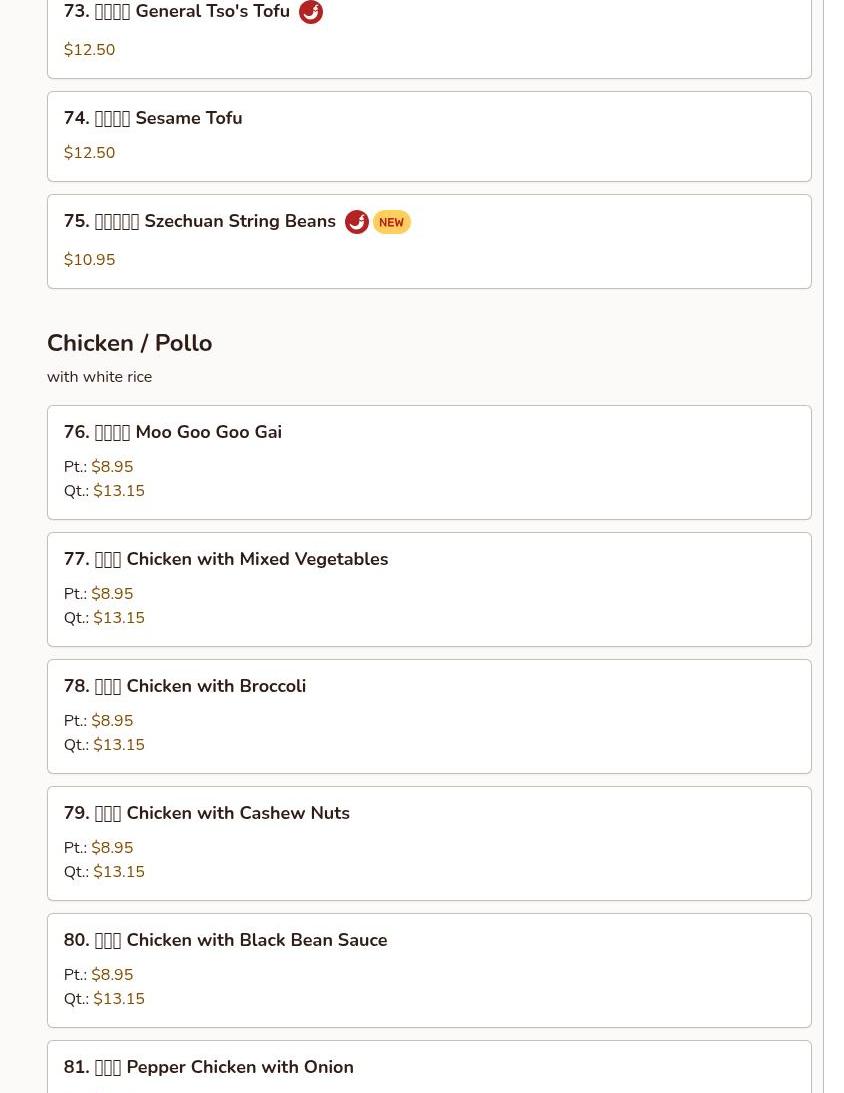Viewport: 844px width, 1093px height.
Task: Choose quart price for Moo Goo Goo Gai
Action: click(119, 491)
